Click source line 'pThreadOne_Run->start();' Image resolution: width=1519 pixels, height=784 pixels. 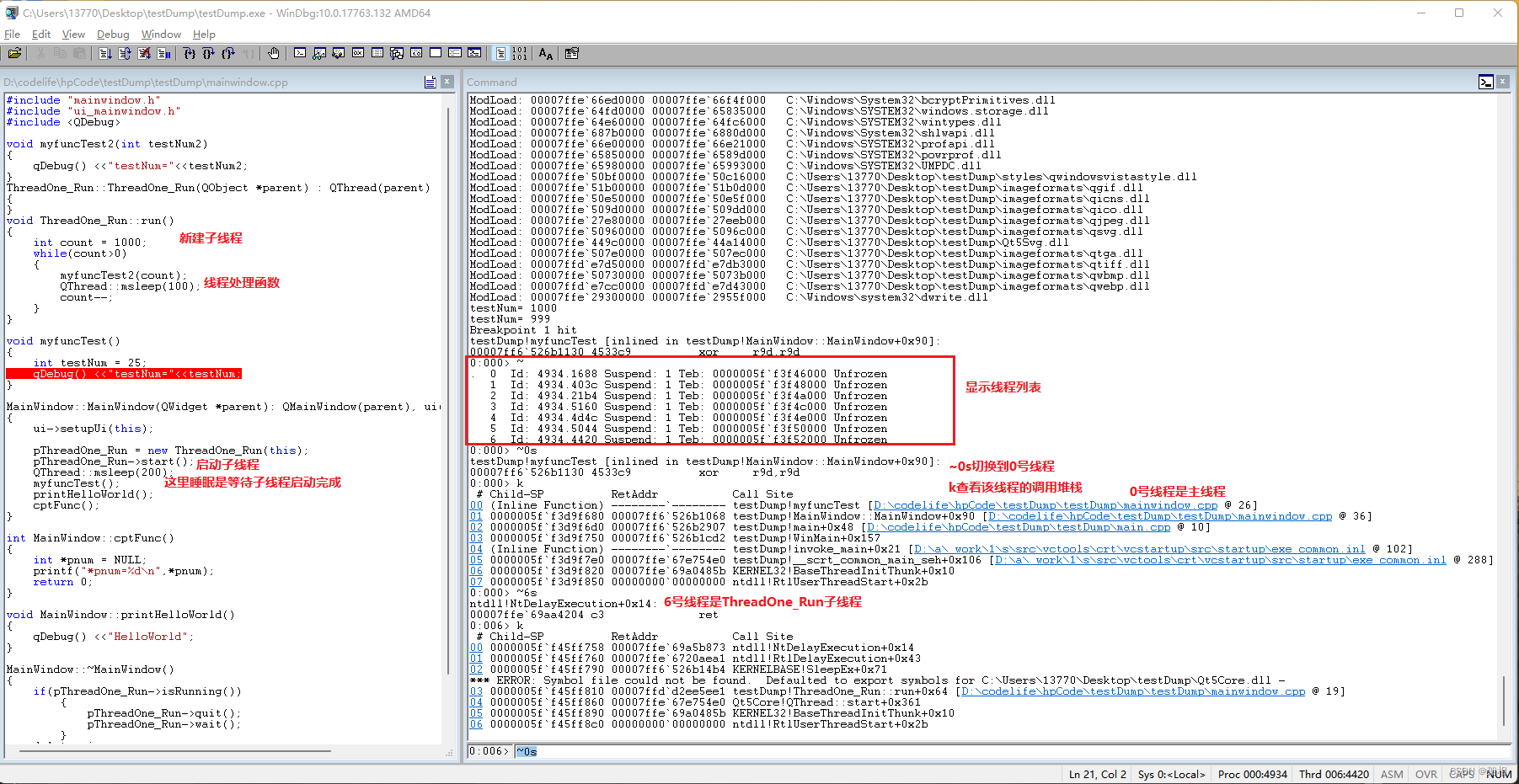pos(114,461)
